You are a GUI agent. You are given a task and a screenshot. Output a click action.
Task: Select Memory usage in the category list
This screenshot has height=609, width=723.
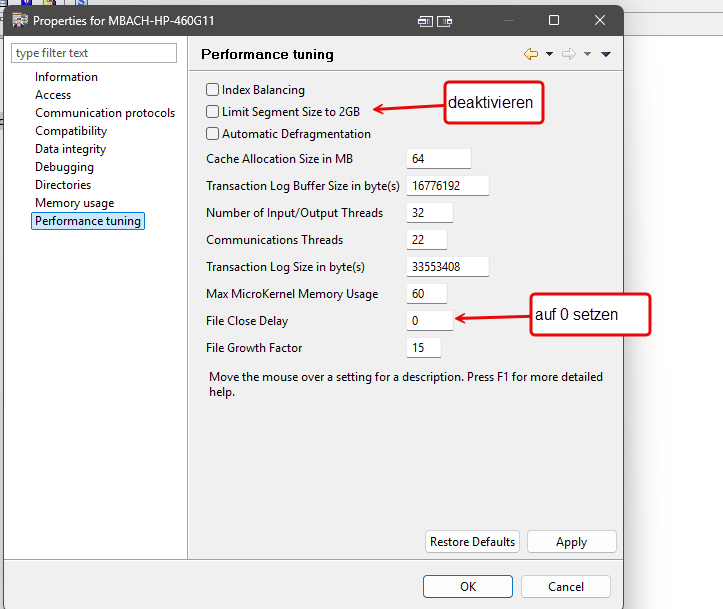pos(74,203)
